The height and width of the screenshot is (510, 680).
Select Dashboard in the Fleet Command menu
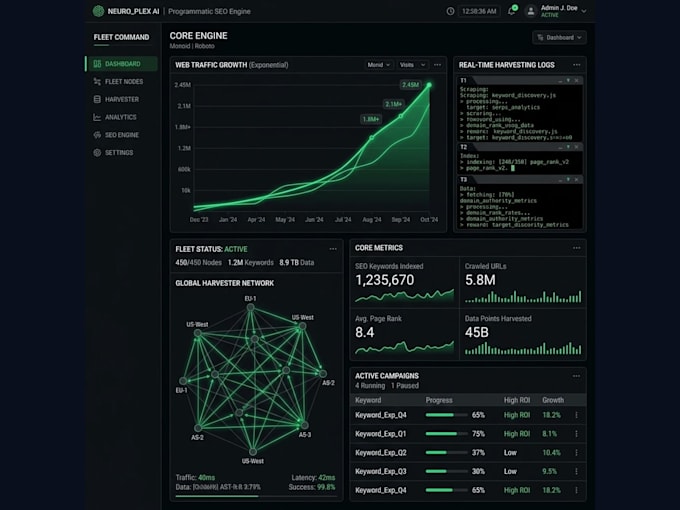coord(121,64)
